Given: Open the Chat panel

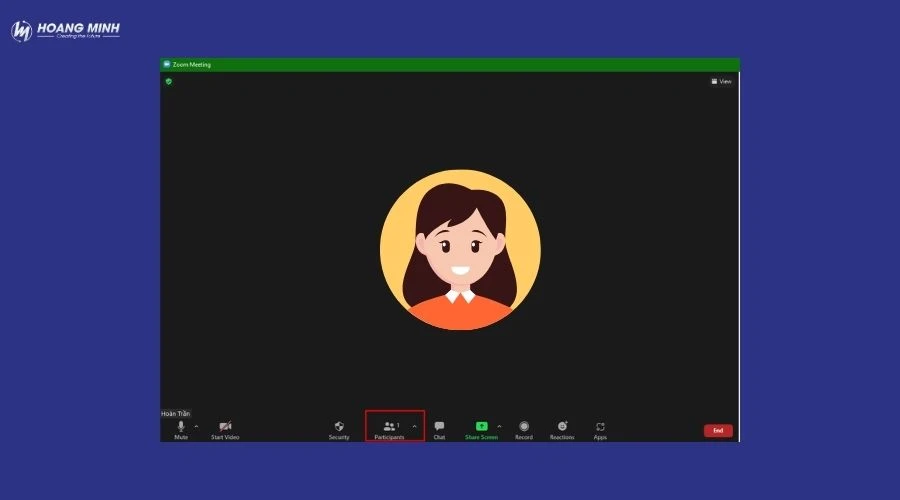Looking at the screenshot, I should click(439, 430).
